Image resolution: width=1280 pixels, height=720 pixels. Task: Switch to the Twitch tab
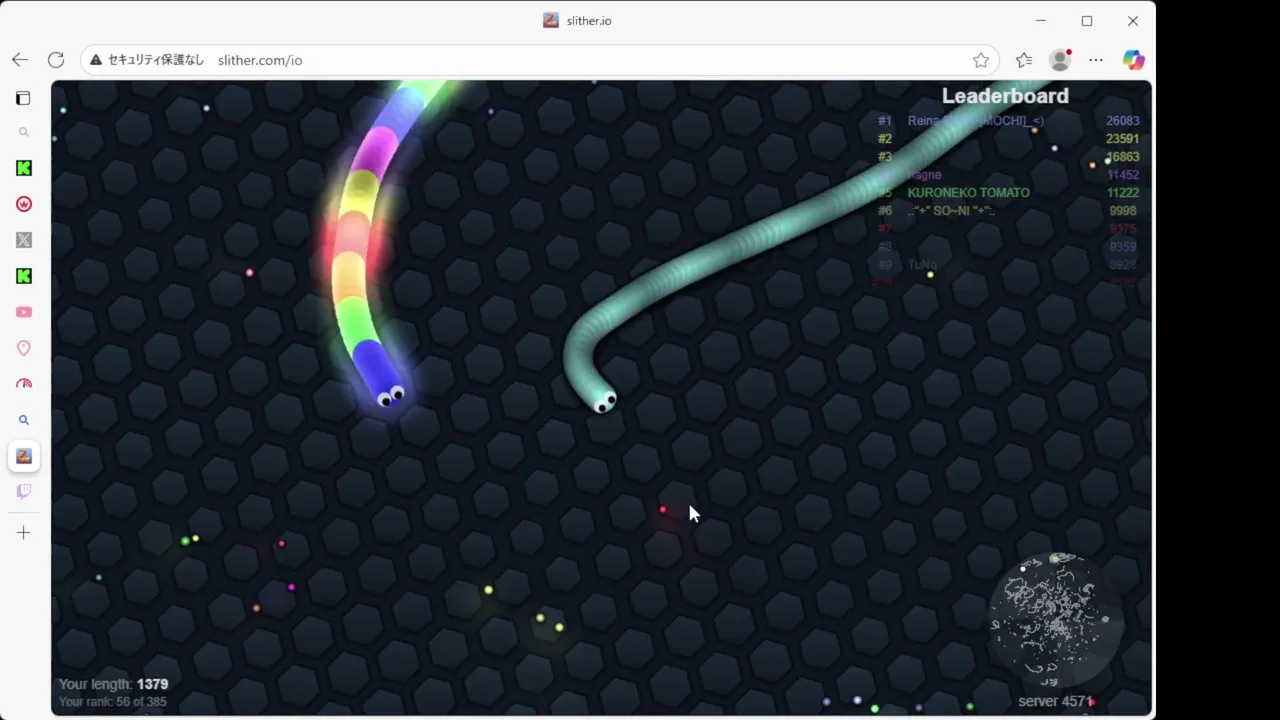[x=24, y=491]
